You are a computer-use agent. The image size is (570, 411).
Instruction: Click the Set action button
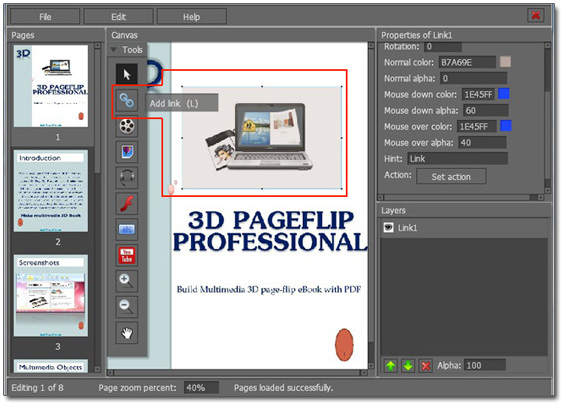pos(451,177)
